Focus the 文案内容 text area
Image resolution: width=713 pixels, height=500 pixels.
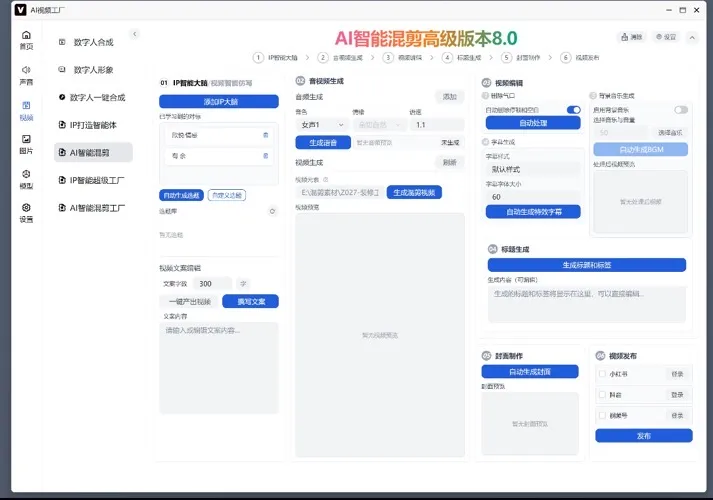219,368
